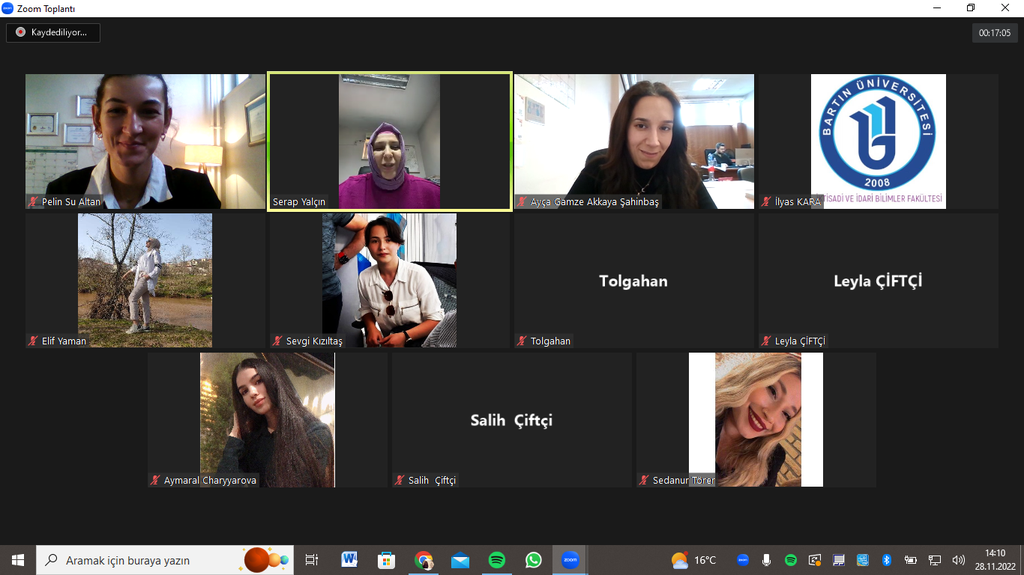
Task: Click the Zoom icon in the taskbar
Action: 570,560
